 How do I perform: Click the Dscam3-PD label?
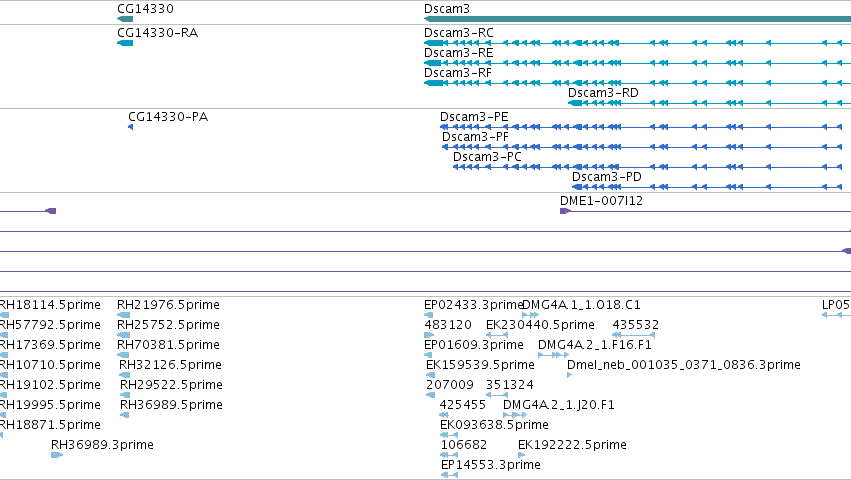click(x=606, y=177)
